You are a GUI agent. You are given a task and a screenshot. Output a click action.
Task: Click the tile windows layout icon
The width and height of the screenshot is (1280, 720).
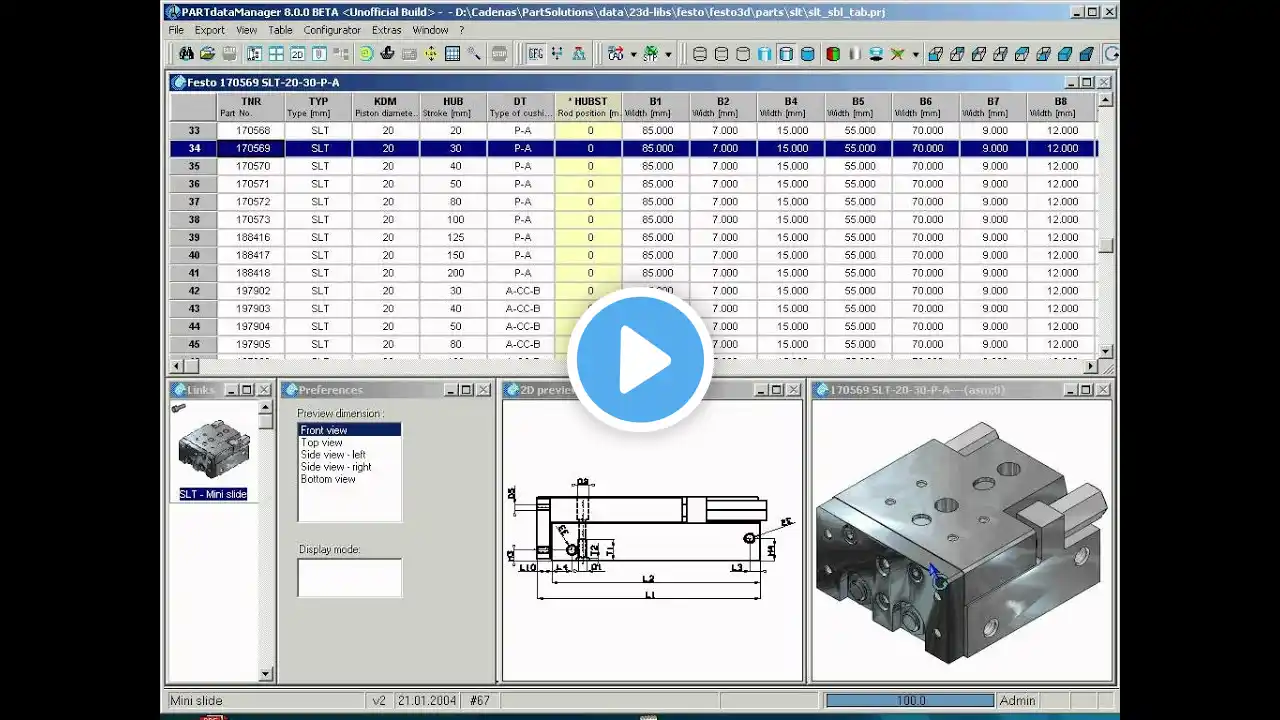tap(276, 54)
